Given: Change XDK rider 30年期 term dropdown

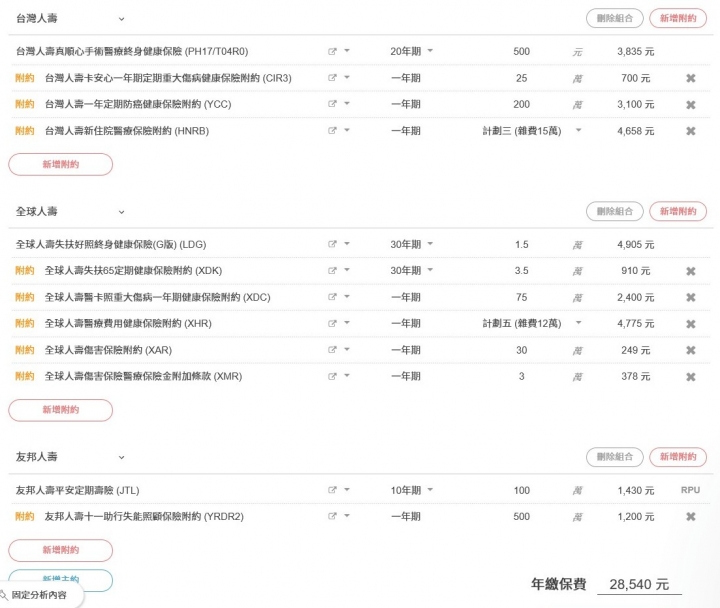Looking at the screenshot, I should click(411, 270).
